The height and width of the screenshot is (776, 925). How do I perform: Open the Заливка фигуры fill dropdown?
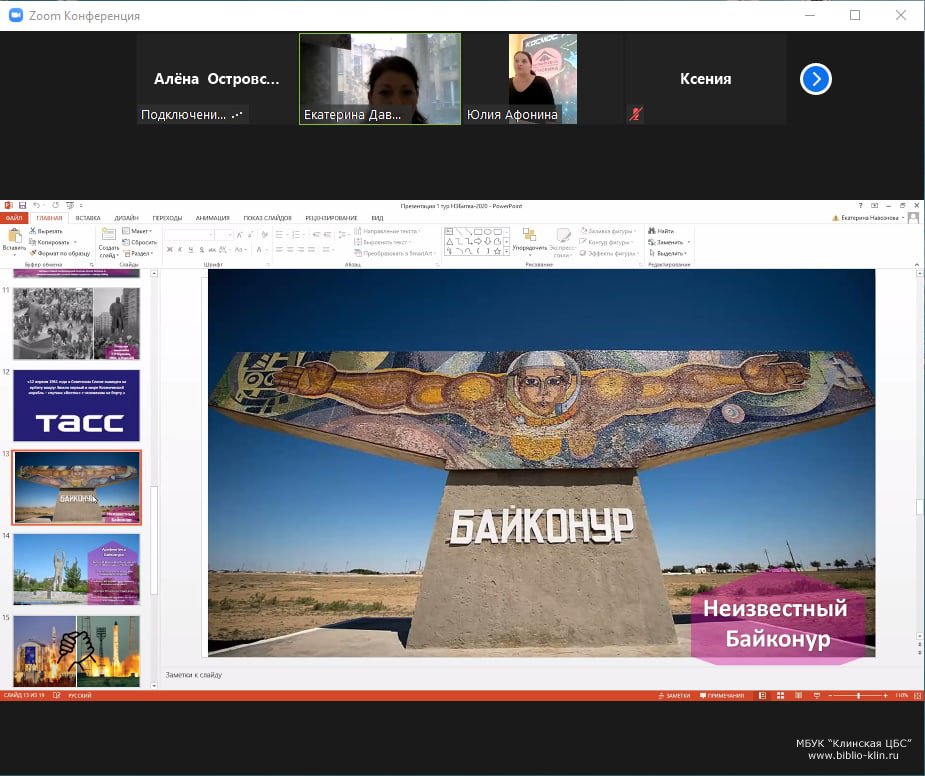point(608,231)
